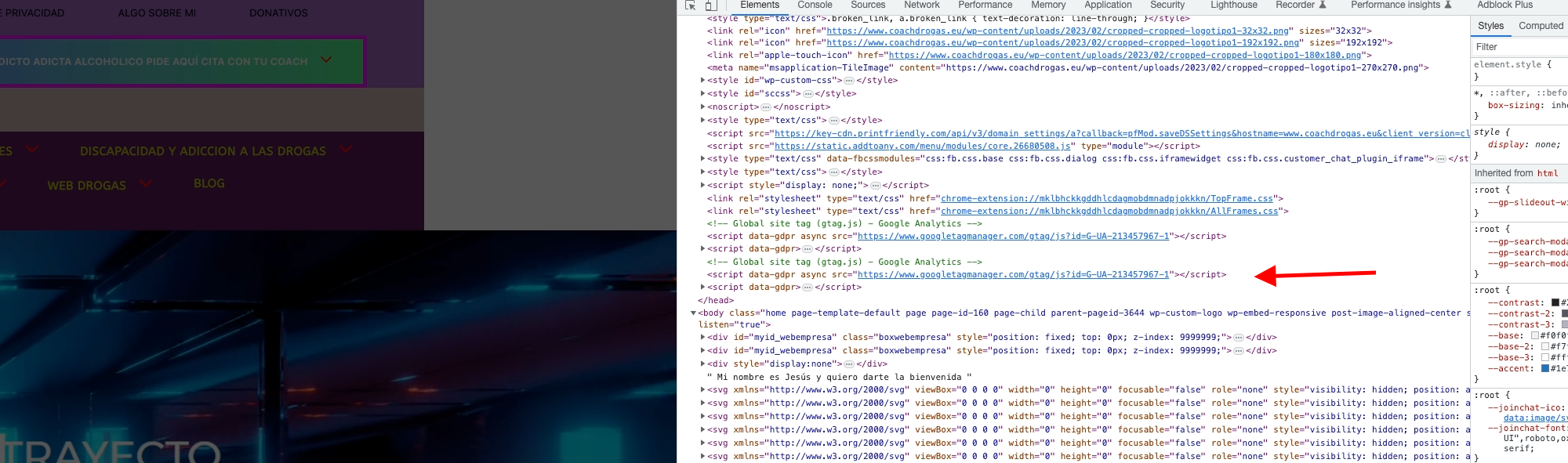Open the static.addtoany.com core.js link

pos(923,146)
